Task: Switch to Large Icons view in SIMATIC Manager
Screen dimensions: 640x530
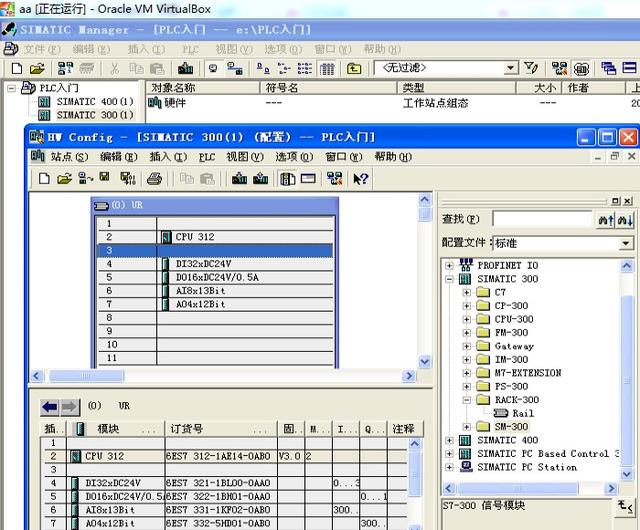Action: (263, 68)
